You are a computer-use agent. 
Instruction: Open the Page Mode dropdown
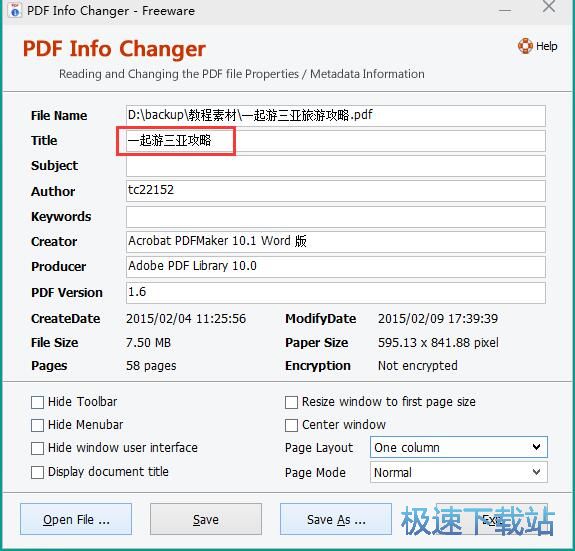(459, 472)
